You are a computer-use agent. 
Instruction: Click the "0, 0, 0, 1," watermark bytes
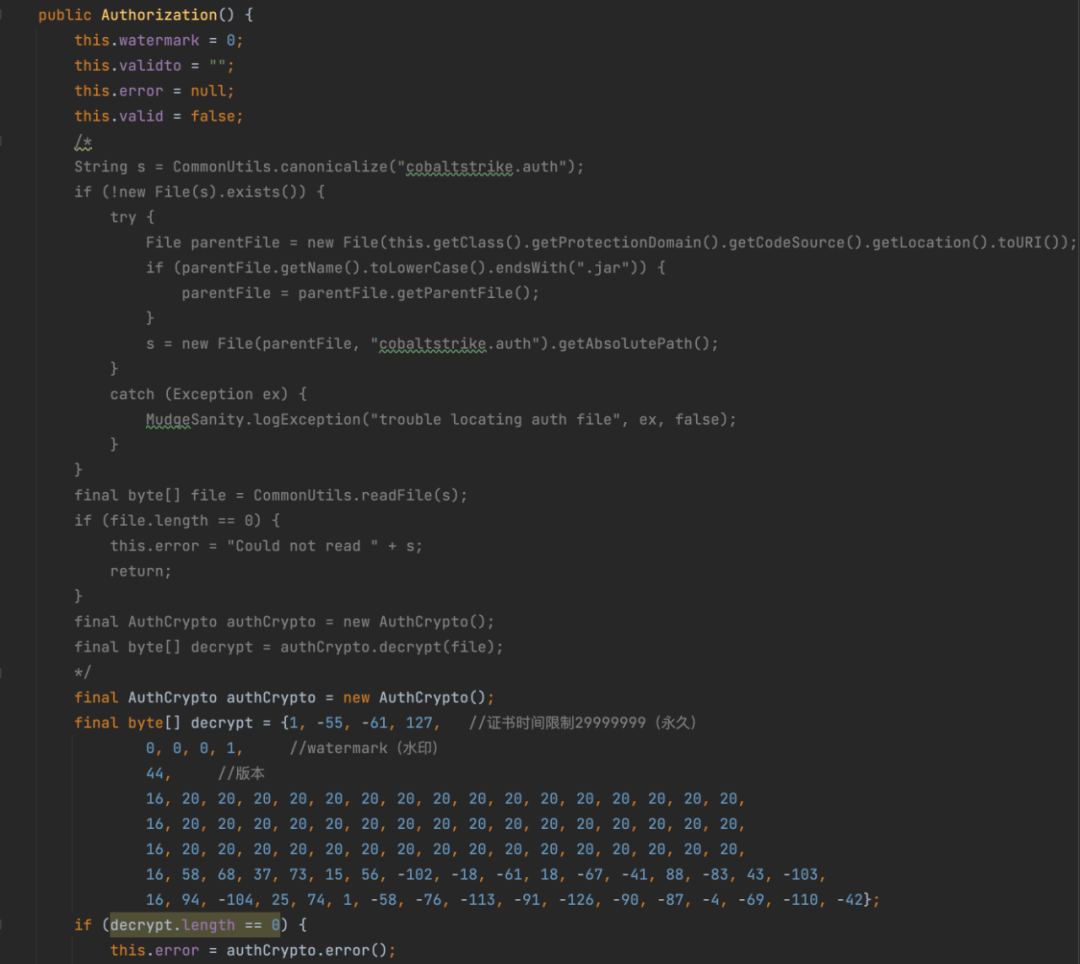194,748
